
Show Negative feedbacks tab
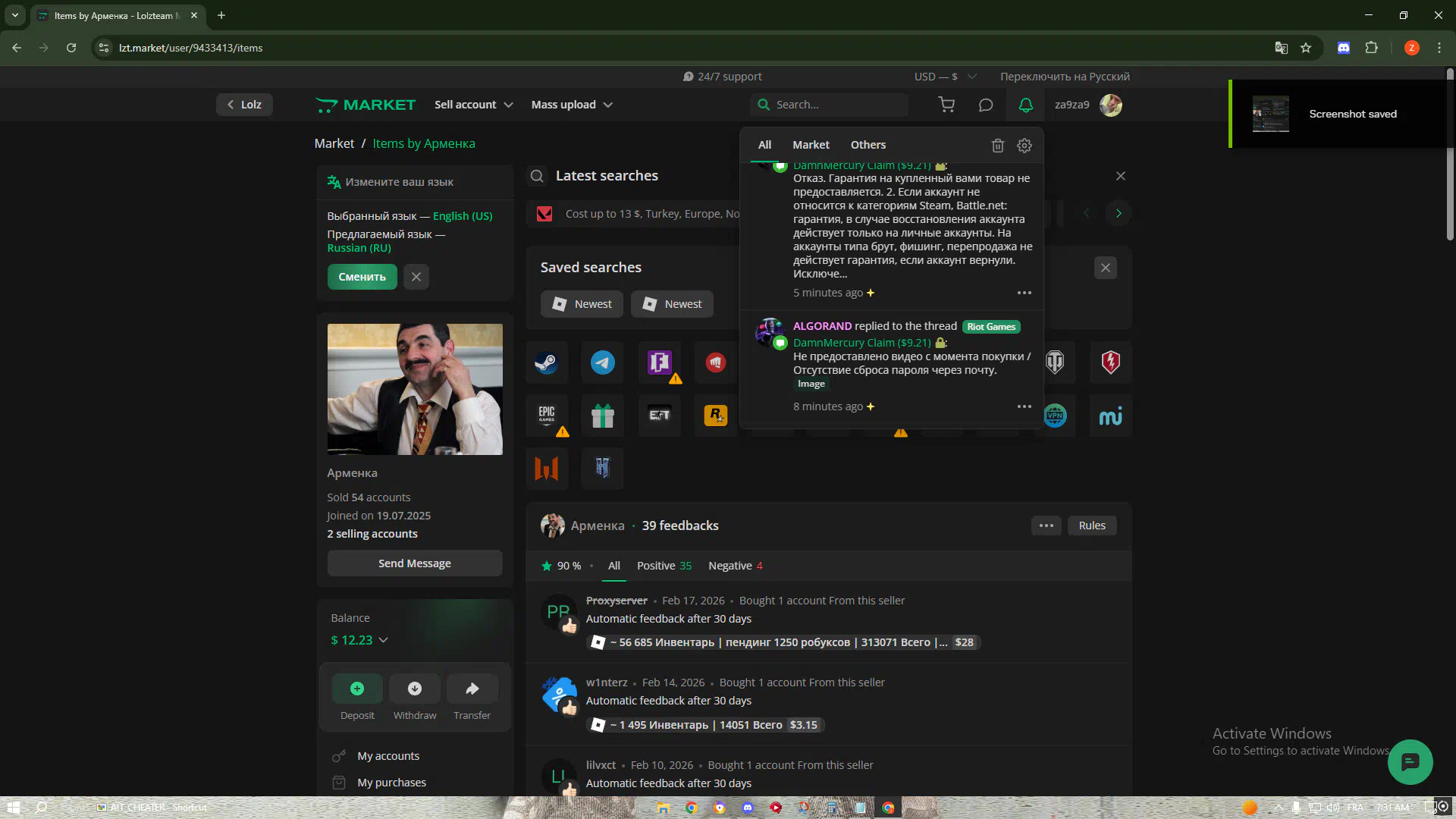point(735,566)
